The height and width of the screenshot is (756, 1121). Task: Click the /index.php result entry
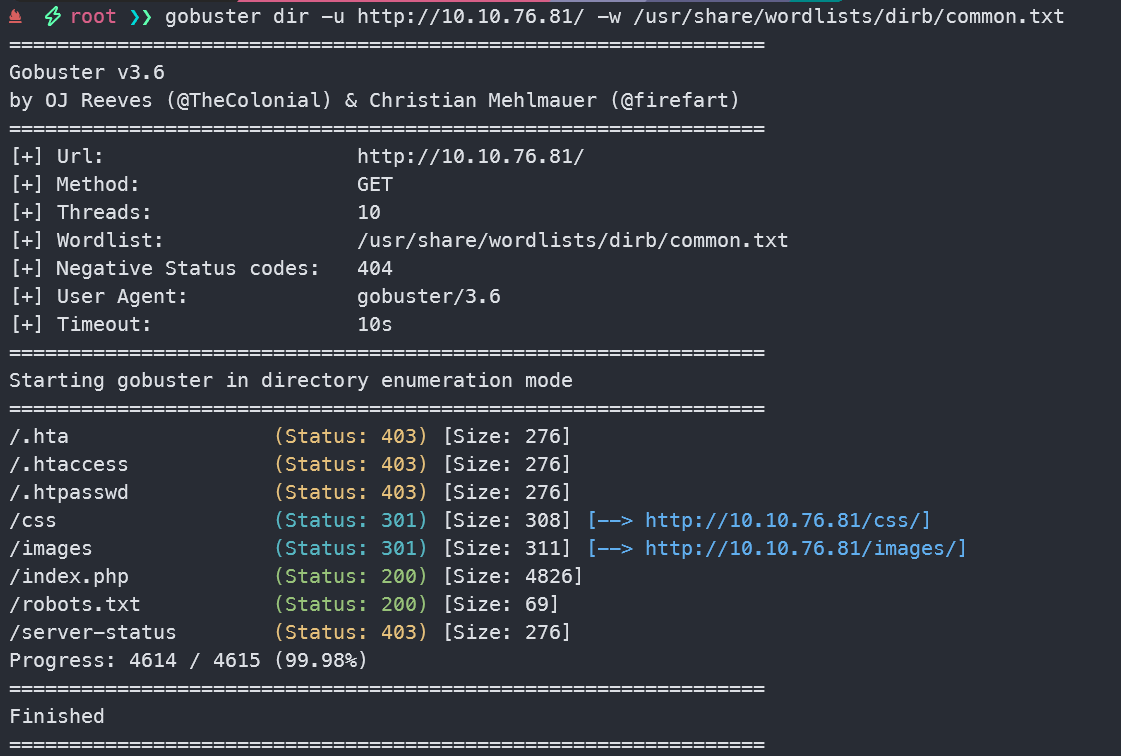click(x=69, y=576)
